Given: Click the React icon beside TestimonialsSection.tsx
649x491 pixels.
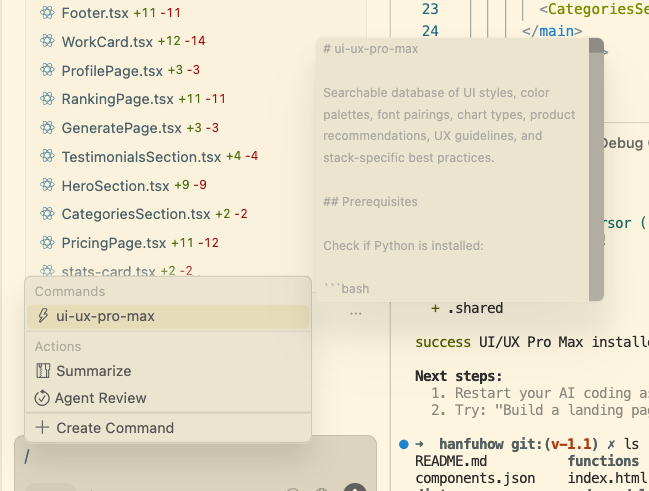Looking at the screenshot, I should [x=47, y=156].
